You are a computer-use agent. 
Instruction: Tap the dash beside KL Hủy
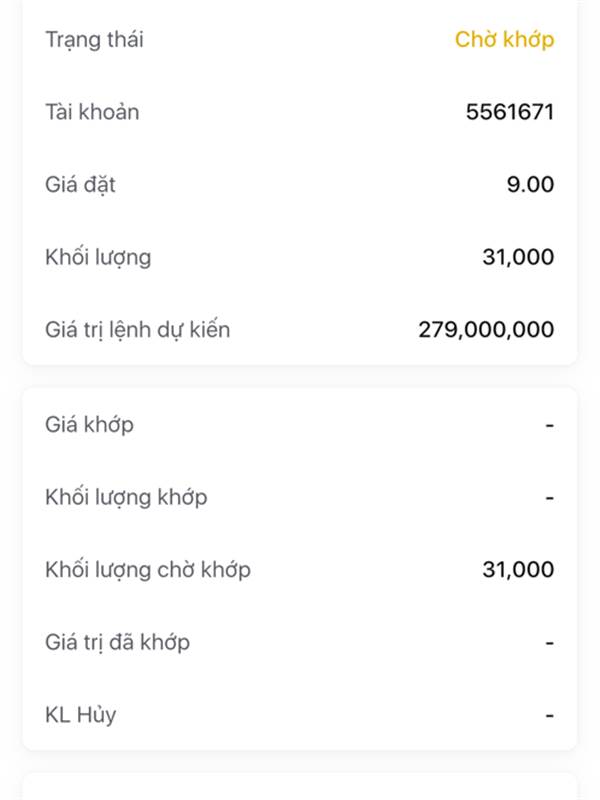click(x=549, y=715)
